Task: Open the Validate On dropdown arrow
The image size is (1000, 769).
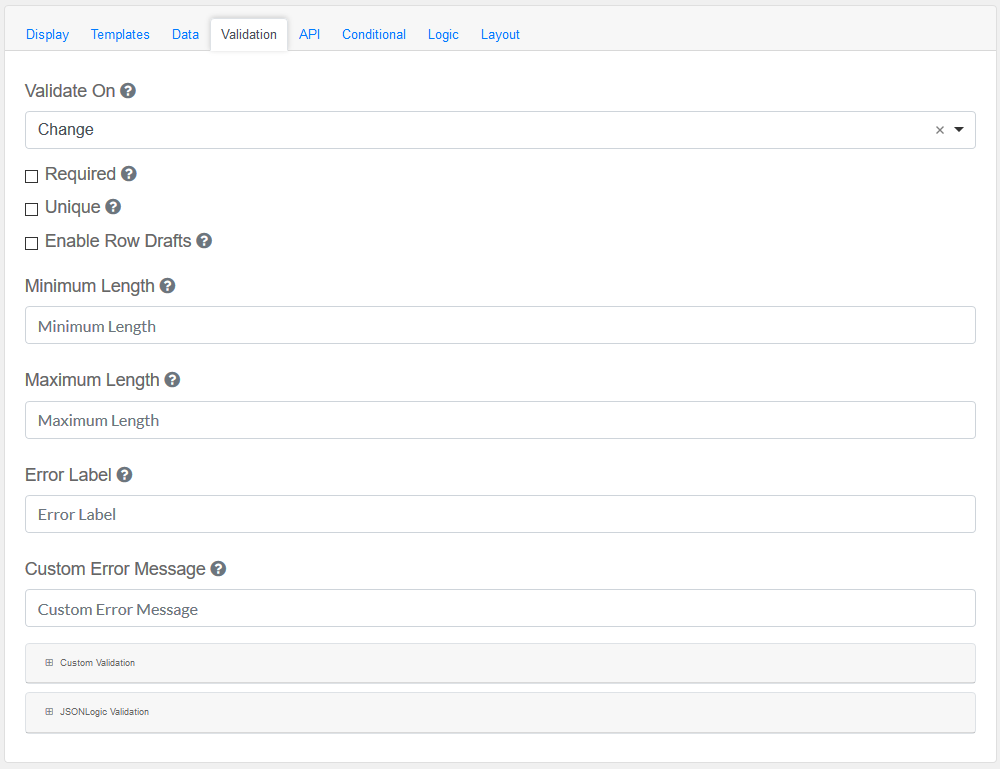Action: click(x=959, y=130)
